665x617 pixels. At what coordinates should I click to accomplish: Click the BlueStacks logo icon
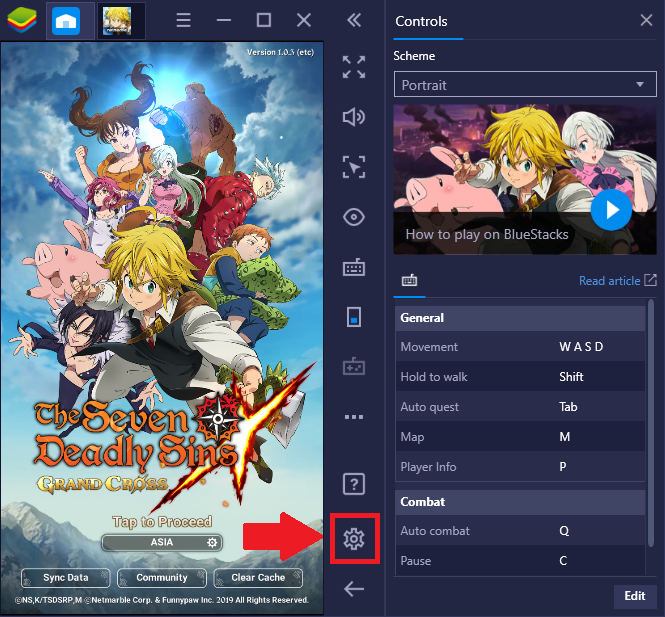tap(22, 20)
